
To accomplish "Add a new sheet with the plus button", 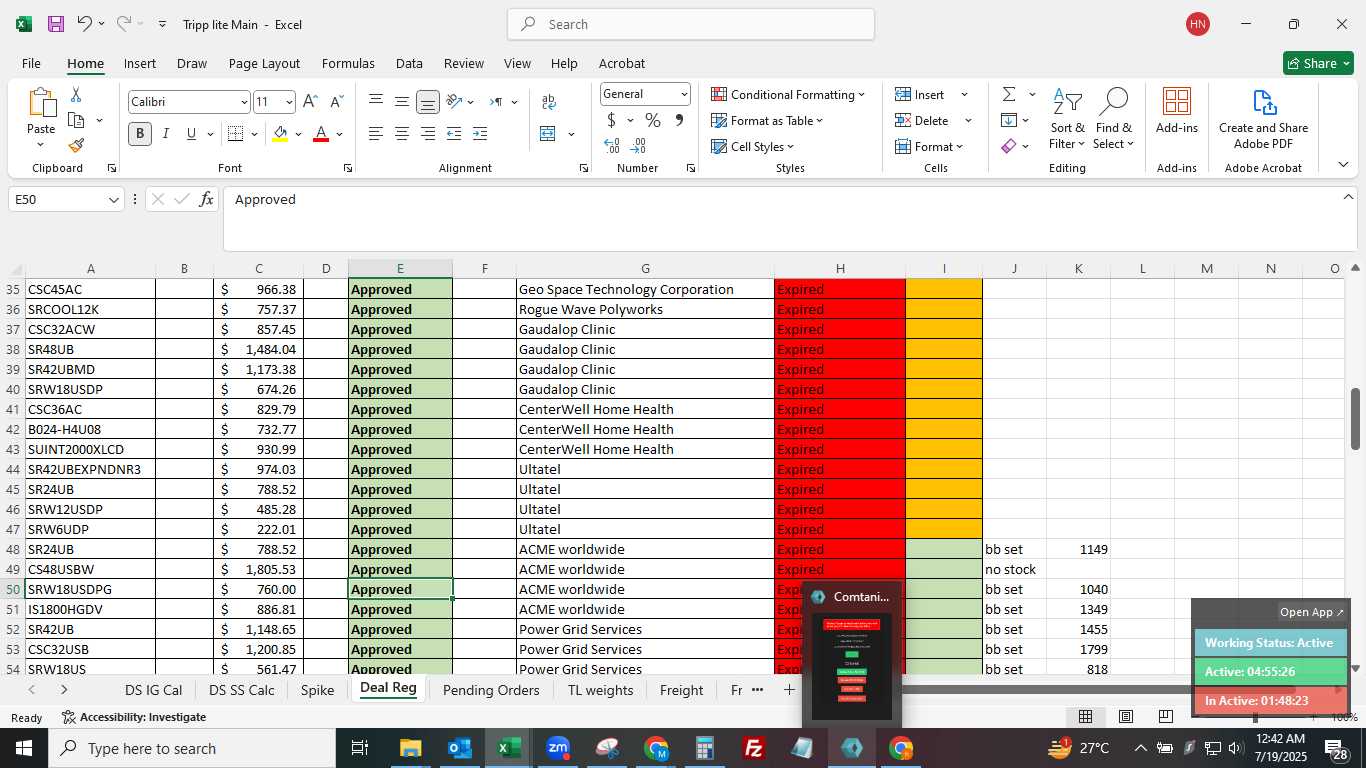I will (789, 690).
